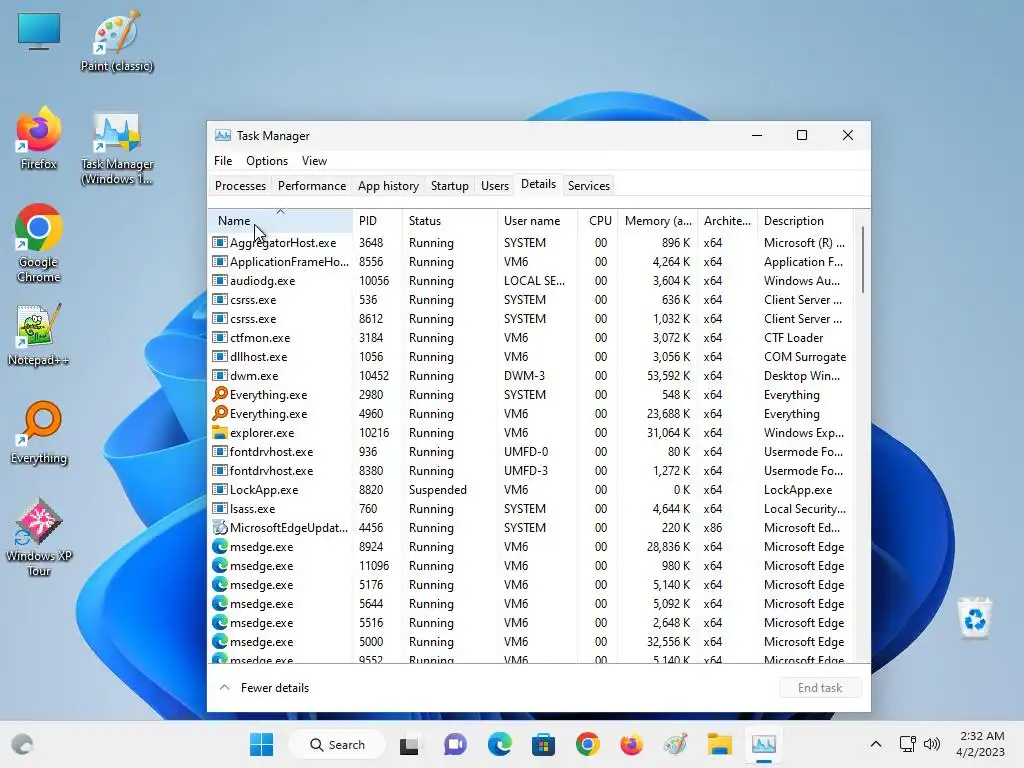This screenshot has height=768, width=1024.
Task: Collapse Task Manager with Fewer details
Action: (x=264, y=688)
